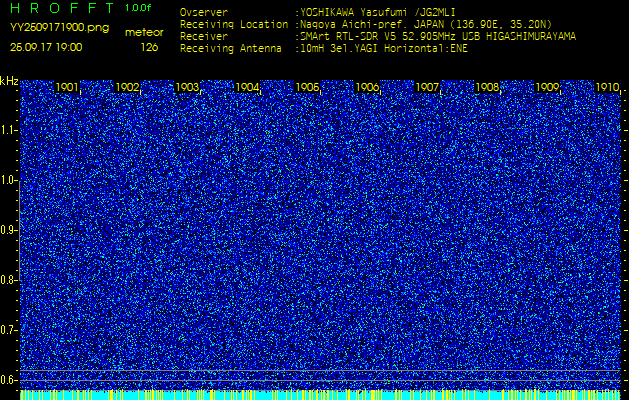Image resolution: width=629 pixels, height=400 pixels.
Task: Click the HROFFT title text
Action: tap(62, 8)
